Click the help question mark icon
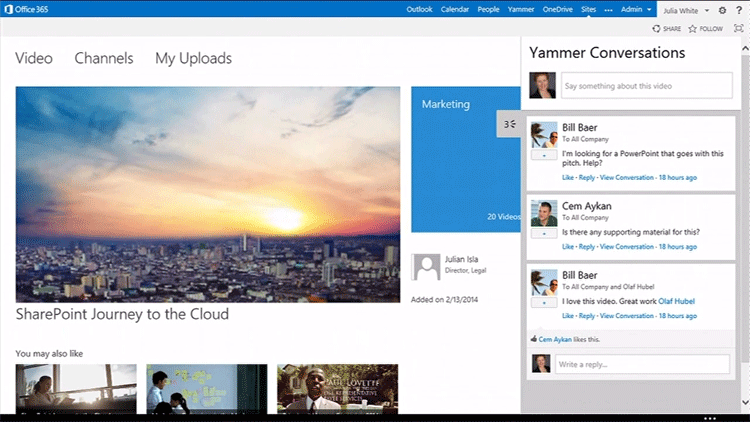Image resolution: width=750 pixels, height=422 pixels. [739, 9]
